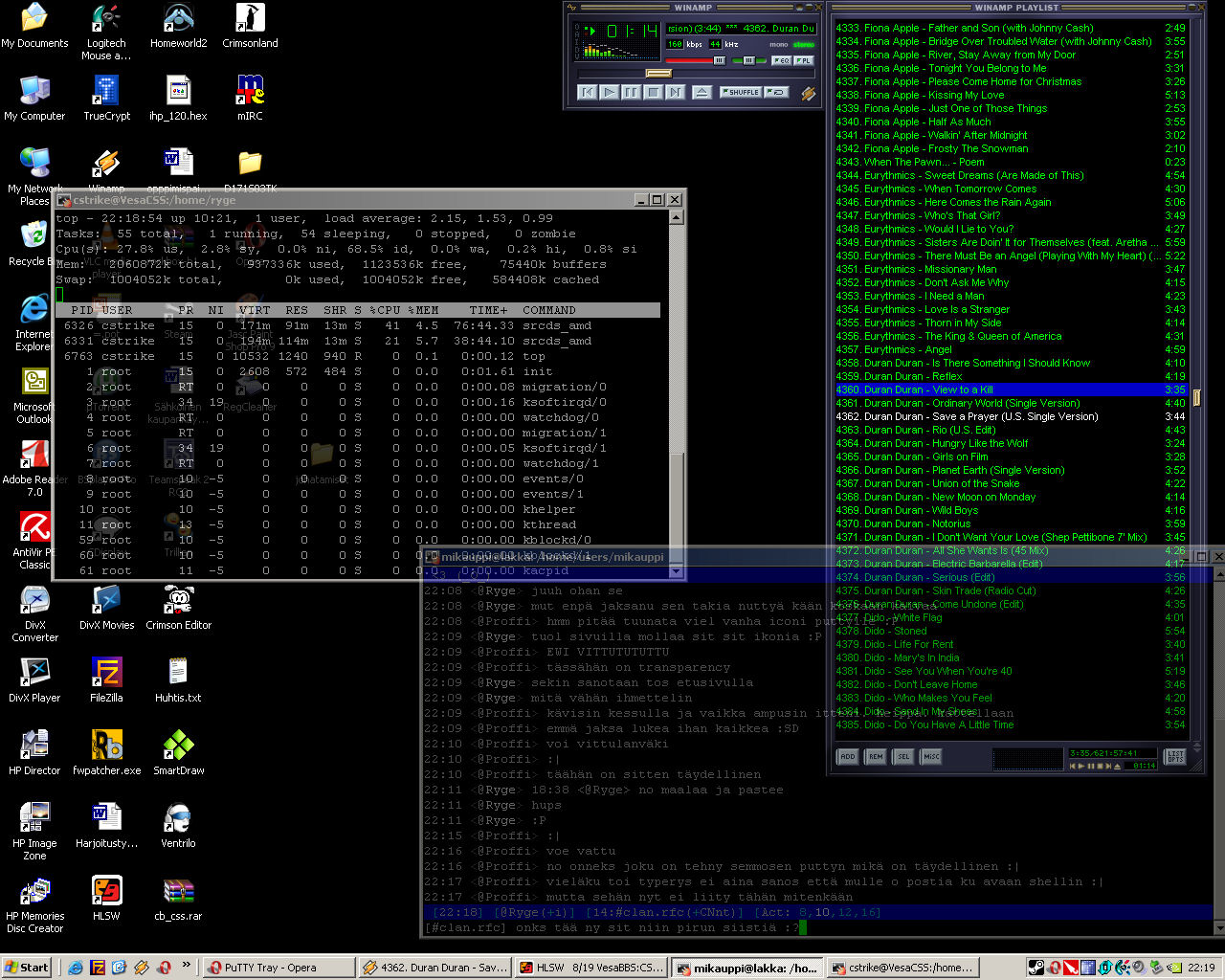Click Winamp lightning bolt about icon

click(808, 94)
